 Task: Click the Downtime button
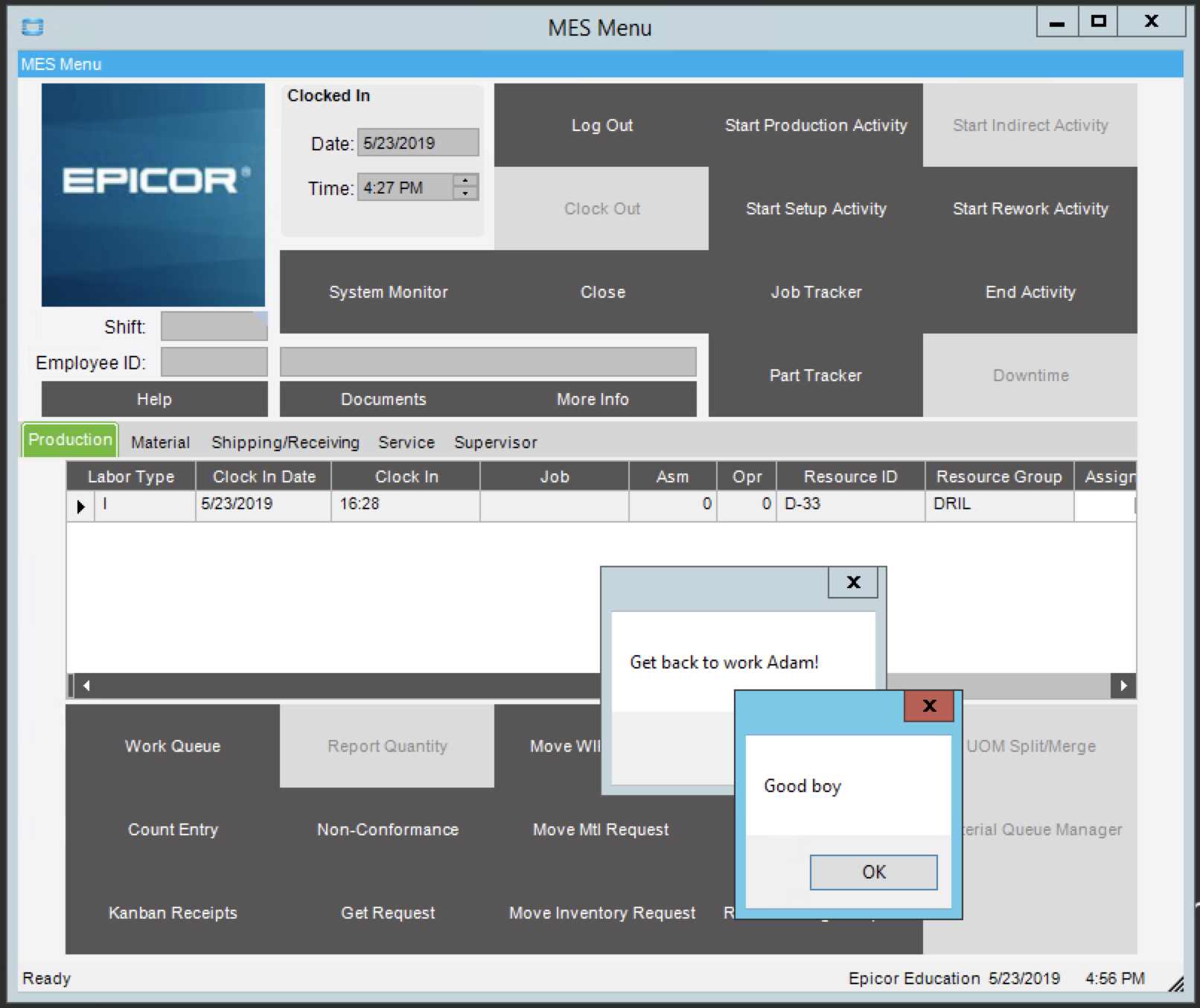1030,375
